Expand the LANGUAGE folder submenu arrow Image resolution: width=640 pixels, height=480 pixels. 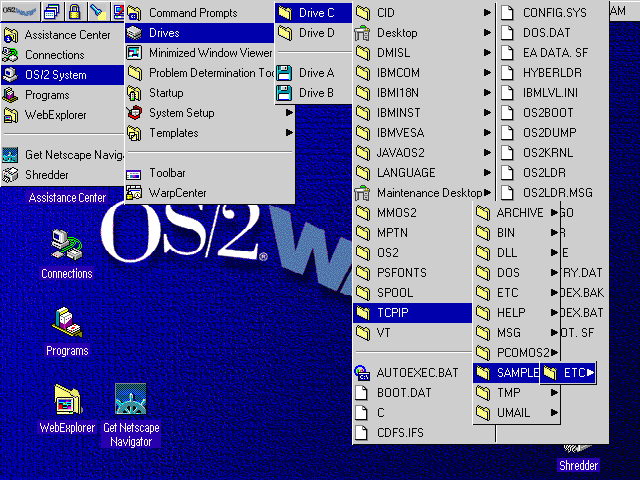(487, 173)
